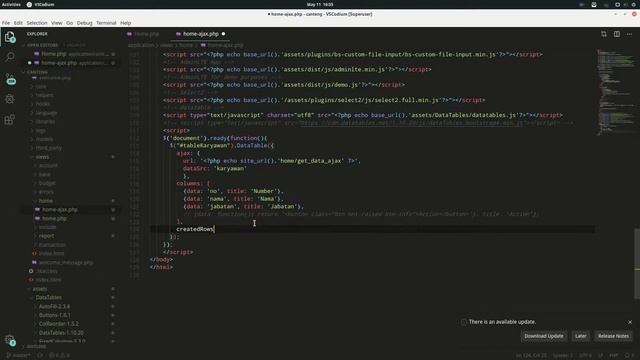Open the Extensions view icon
This screenshot has width=640, height=360.
point(10,120)
